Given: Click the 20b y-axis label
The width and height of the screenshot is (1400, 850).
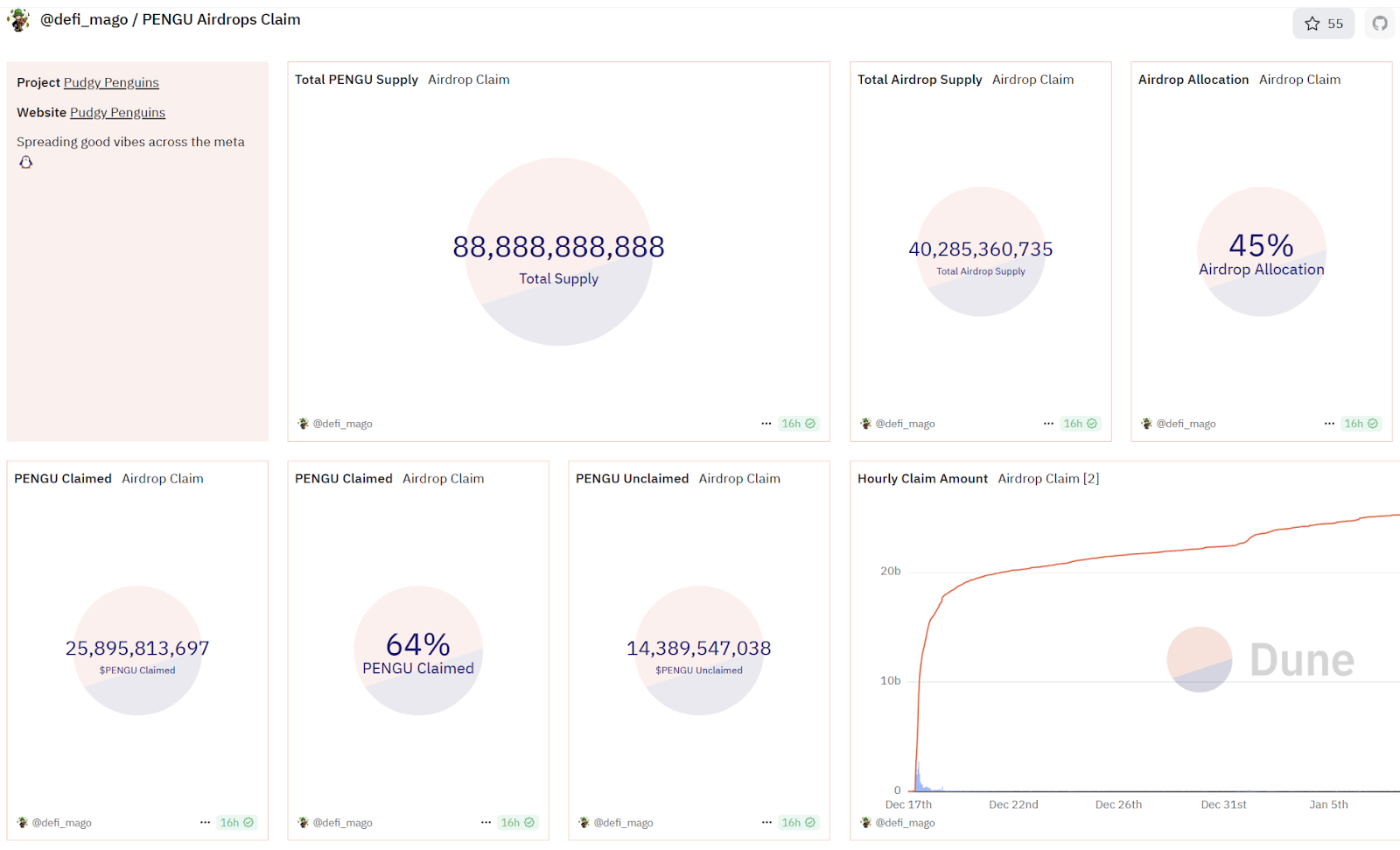Looking at the screenshot, I should [x=890, y=572].
